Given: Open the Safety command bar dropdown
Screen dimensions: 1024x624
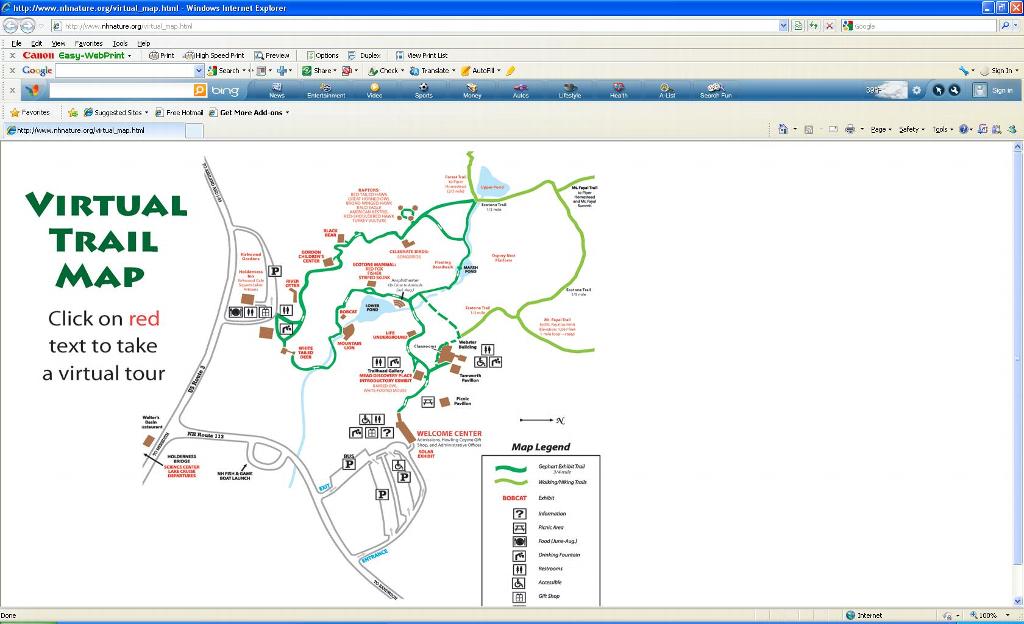Looking at the screenshot, I should pos(911,129).
